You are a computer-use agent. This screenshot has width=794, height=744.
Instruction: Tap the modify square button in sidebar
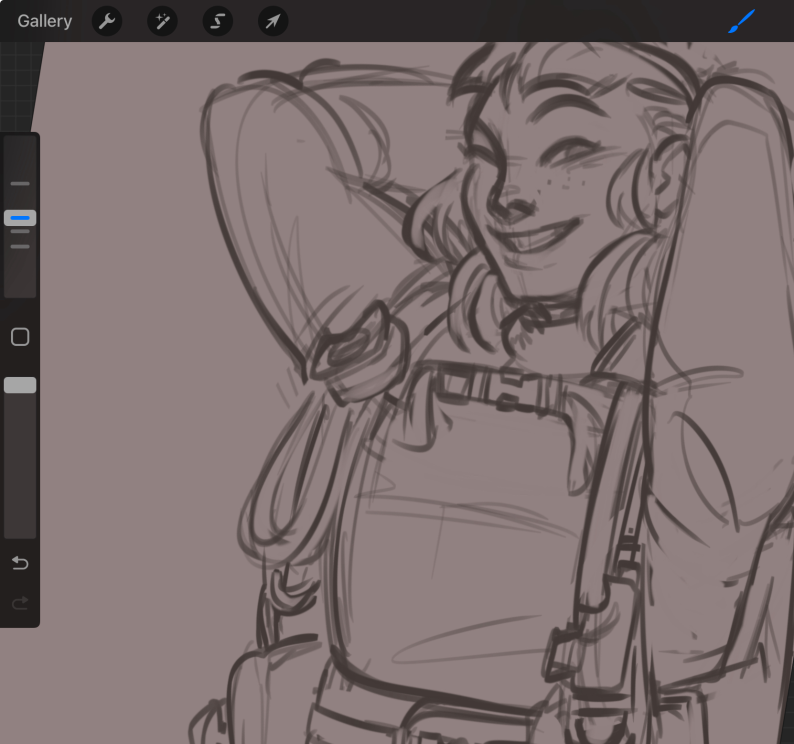[20, 337]
